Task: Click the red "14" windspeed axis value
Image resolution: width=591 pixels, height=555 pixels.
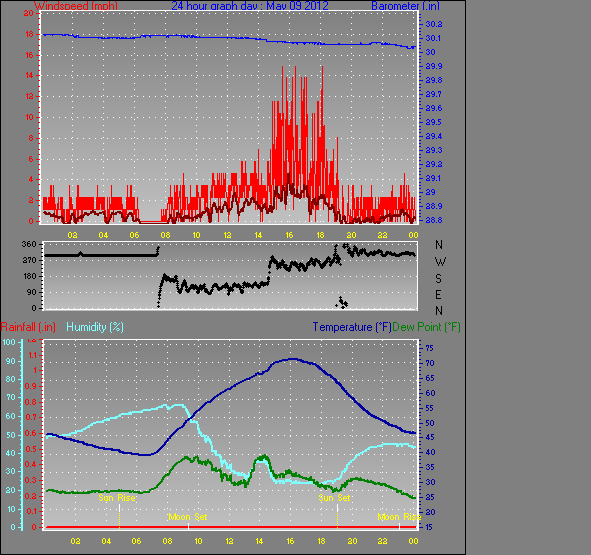Action: coord(29,75)
